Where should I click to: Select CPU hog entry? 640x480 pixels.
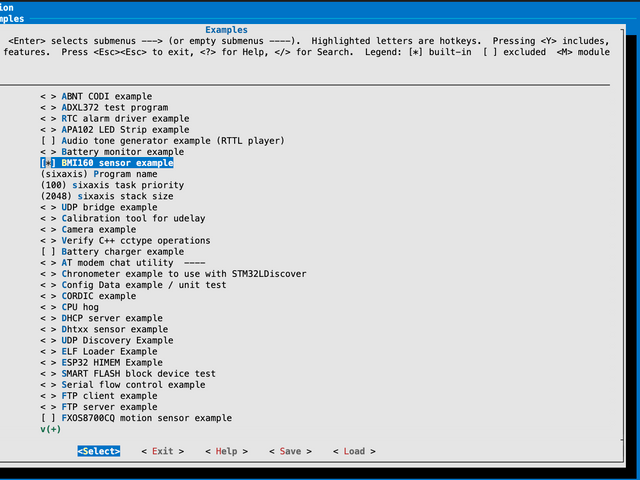coord(69,307)
